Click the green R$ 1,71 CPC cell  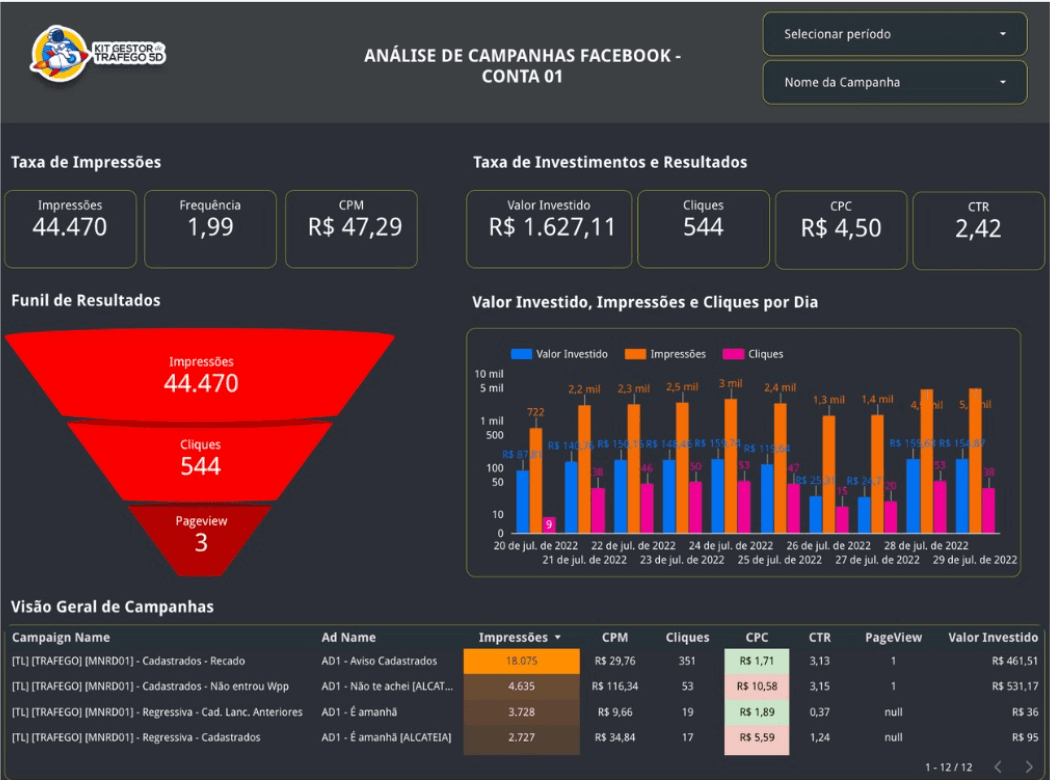click(756, 661)
